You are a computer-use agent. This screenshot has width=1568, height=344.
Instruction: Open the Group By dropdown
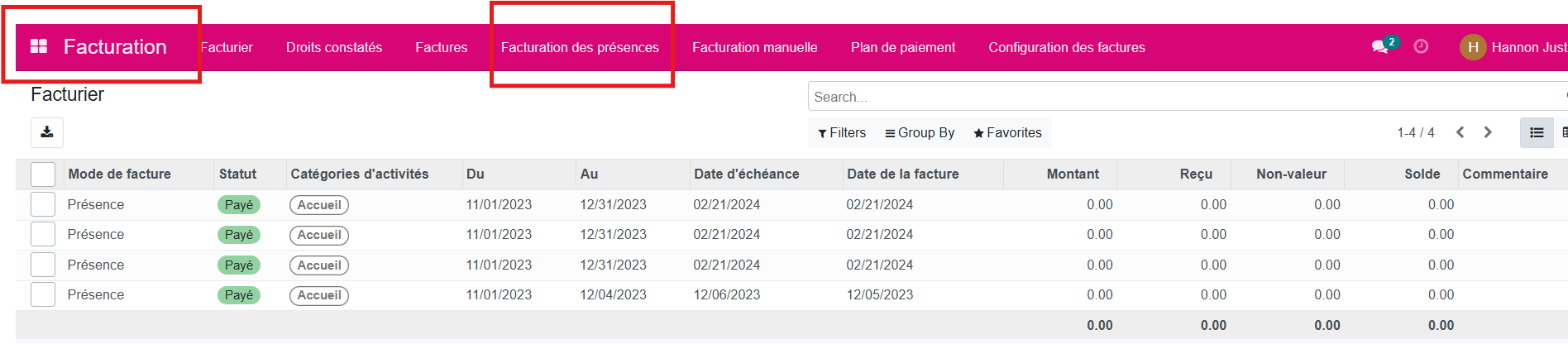click(x=920, y=132)
